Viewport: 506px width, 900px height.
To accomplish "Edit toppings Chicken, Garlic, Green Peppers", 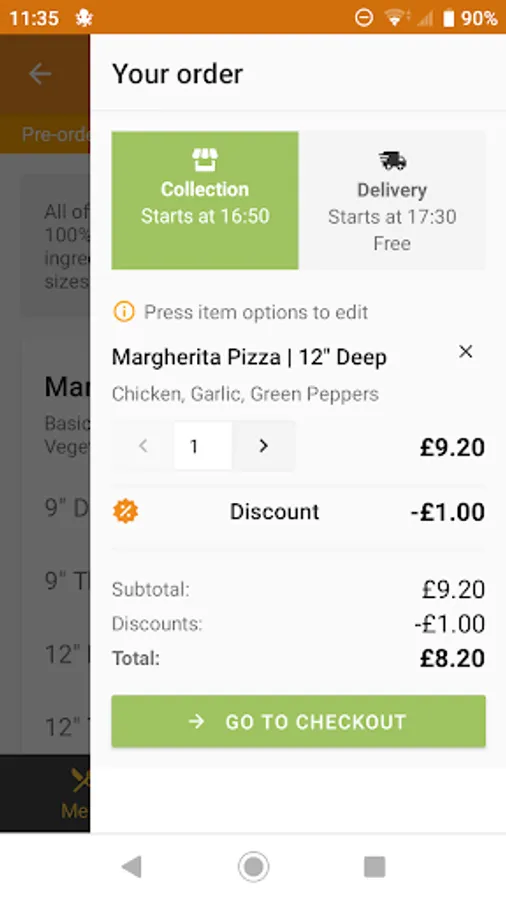I will [x=245, y=394].
